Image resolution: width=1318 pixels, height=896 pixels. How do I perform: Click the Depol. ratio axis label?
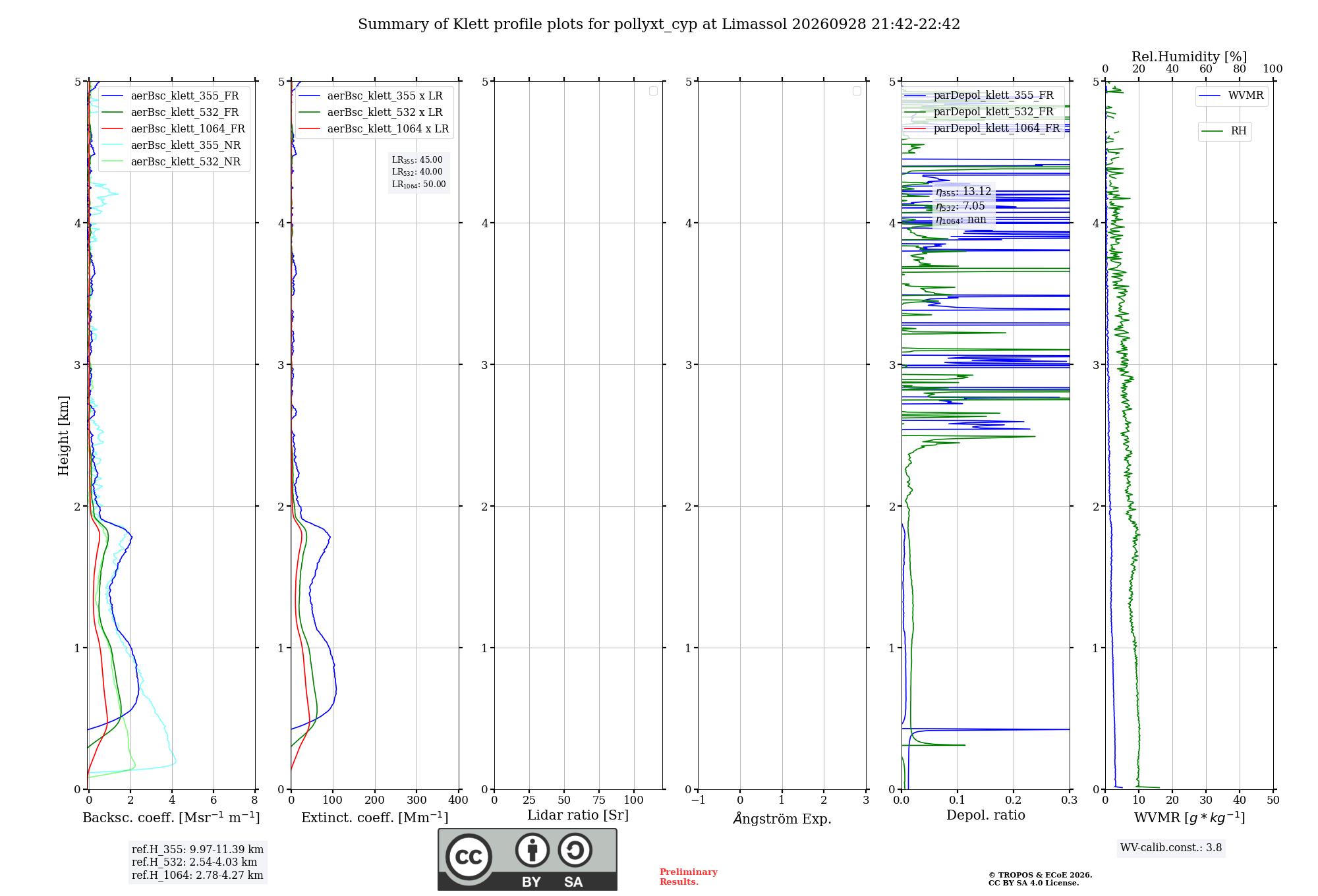(x=986, y=815)
